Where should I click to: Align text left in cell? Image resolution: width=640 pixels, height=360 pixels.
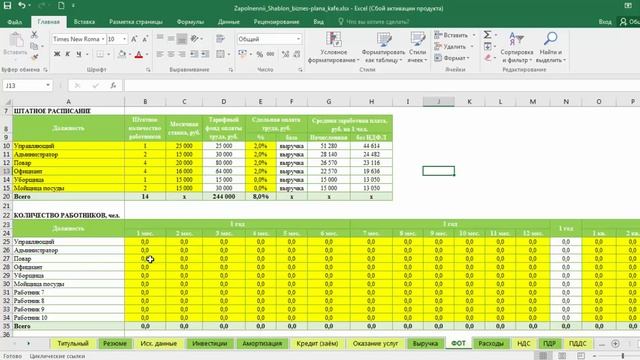tap(160, 54)
